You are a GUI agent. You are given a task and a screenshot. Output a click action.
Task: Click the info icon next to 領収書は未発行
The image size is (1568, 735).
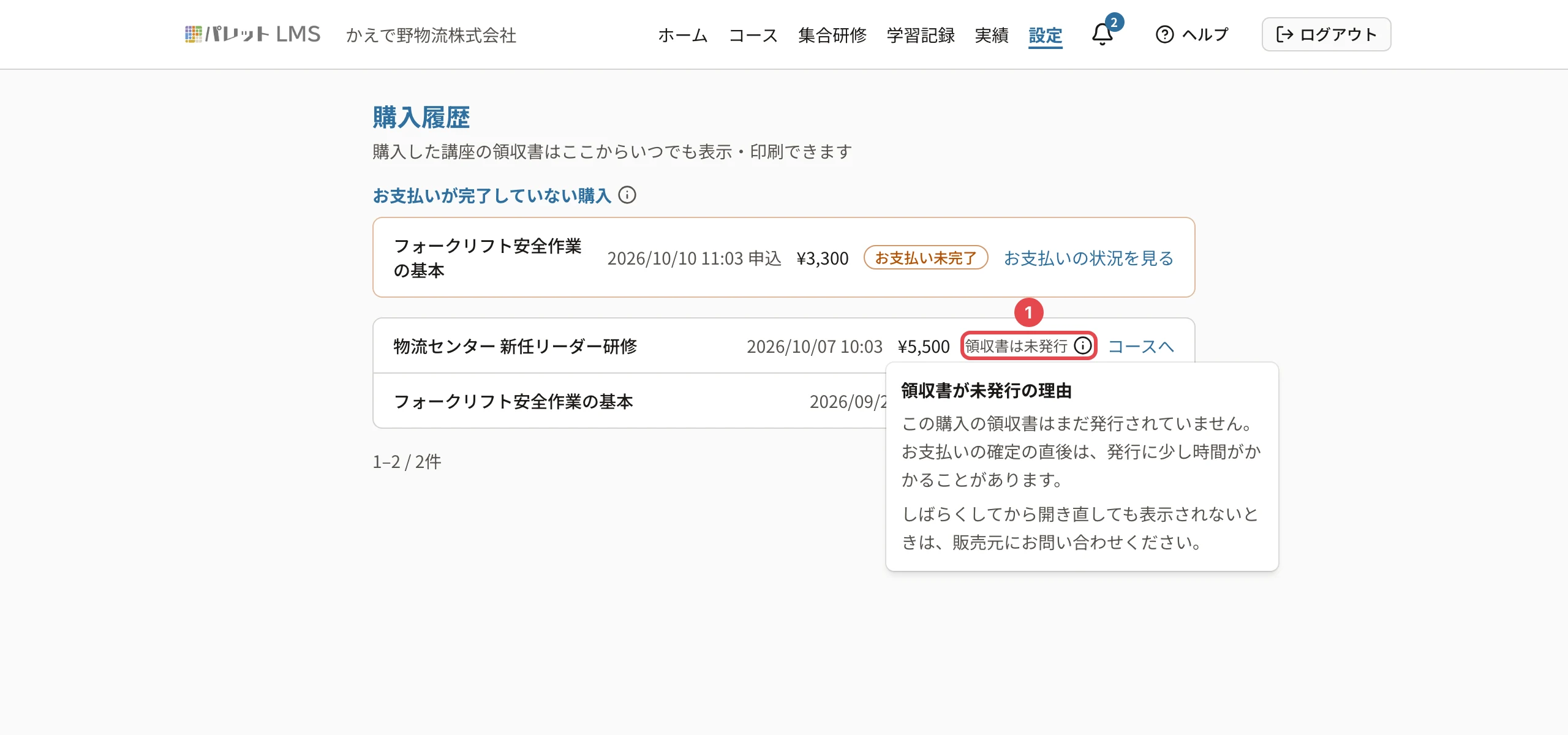1083,346
